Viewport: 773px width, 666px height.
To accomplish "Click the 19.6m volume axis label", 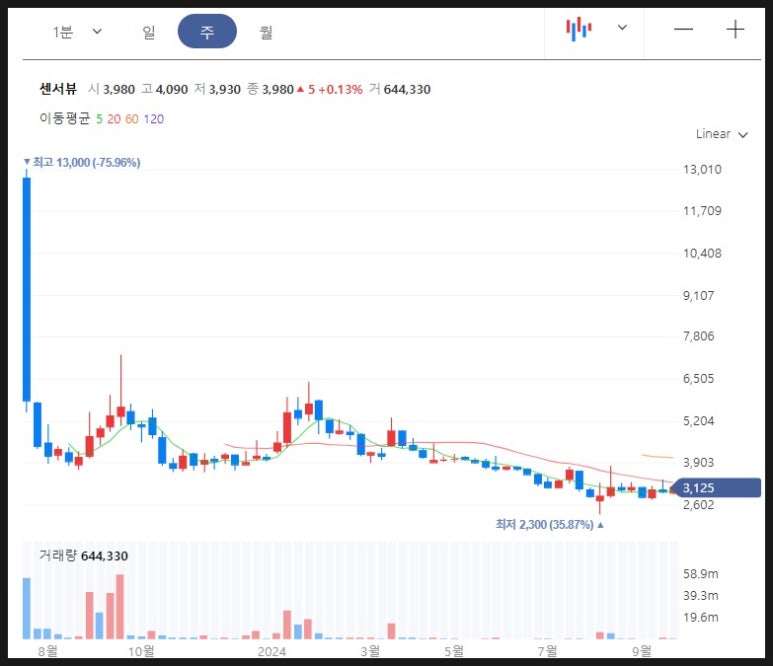I will click(x=701, y=617).
